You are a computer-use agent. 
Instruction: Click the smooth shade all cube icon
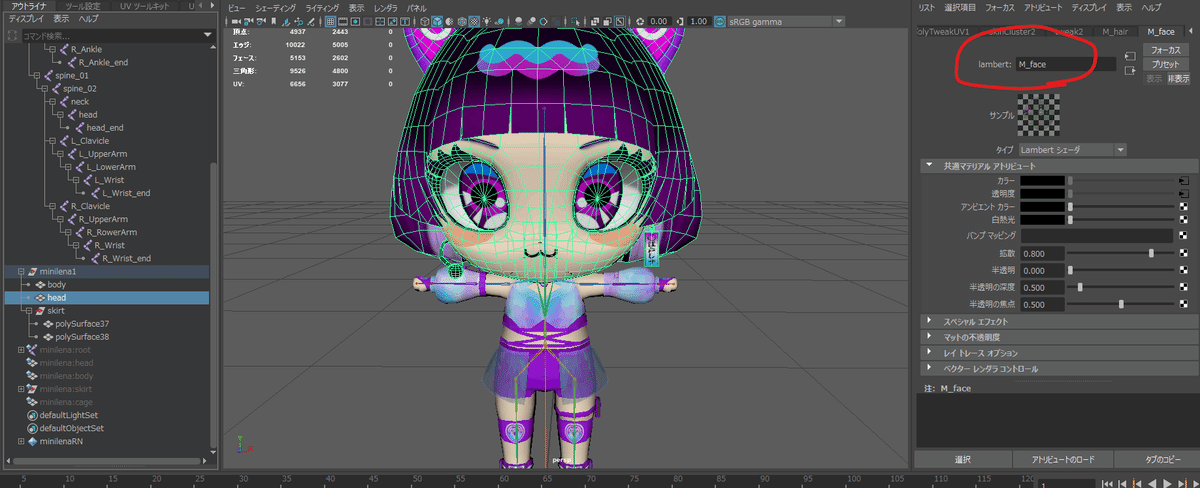[437, 21]
